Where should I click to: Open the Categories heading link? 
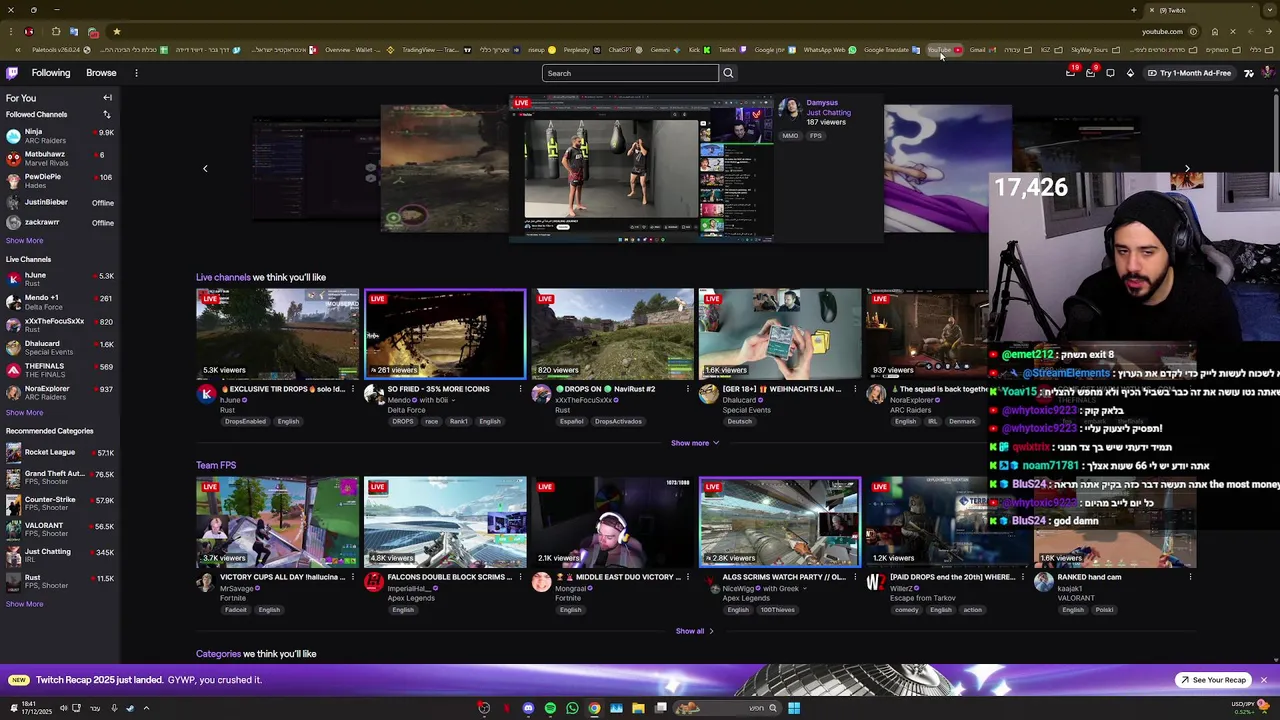click(218, 654)
